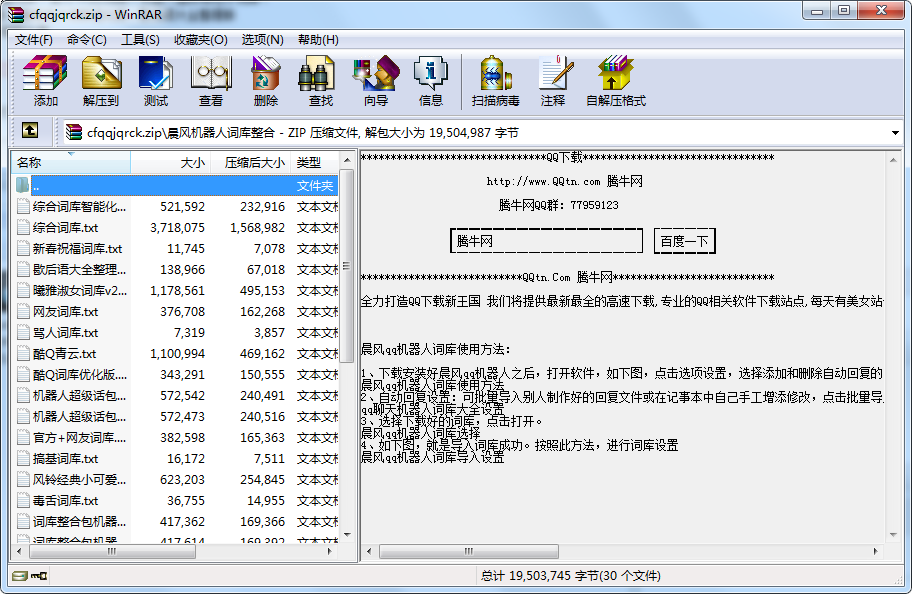Run the 测试 (Test) archive tool
Viewport: 912px width, 594px height.
click(x=156, y=81)
